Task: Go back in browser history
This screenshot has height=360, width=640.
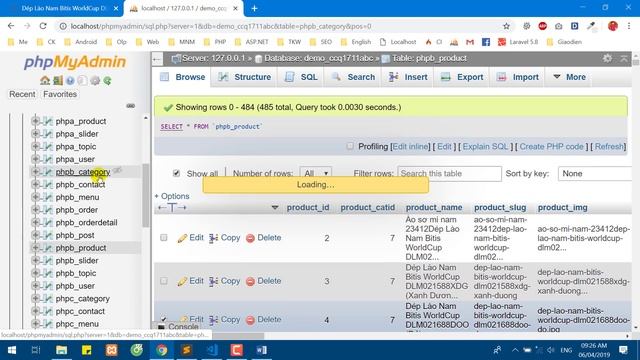Action: point(11,26)
